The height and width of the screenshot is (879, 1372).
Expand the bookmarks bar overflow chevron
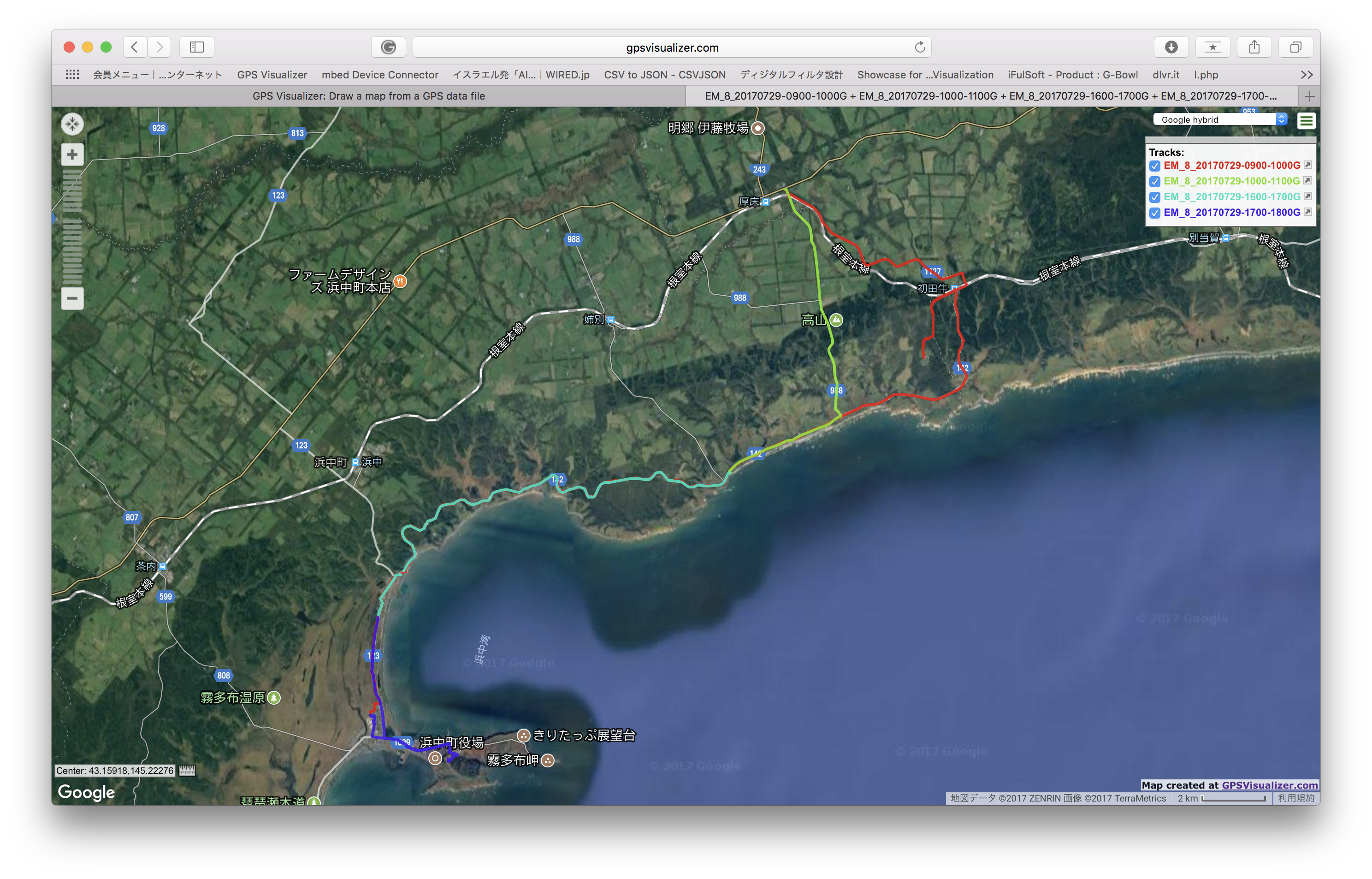tap(1307, 75)
